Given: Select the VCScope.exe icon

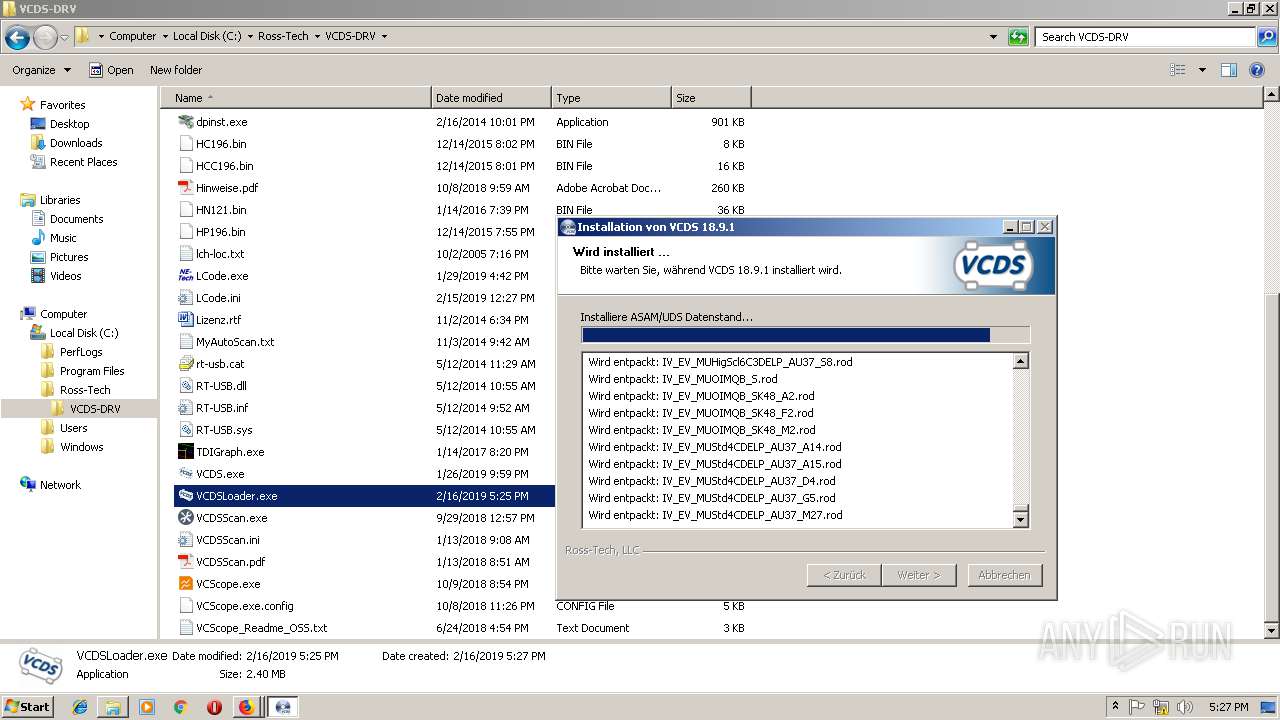Looking at the screenshot, I should (185, 584).
